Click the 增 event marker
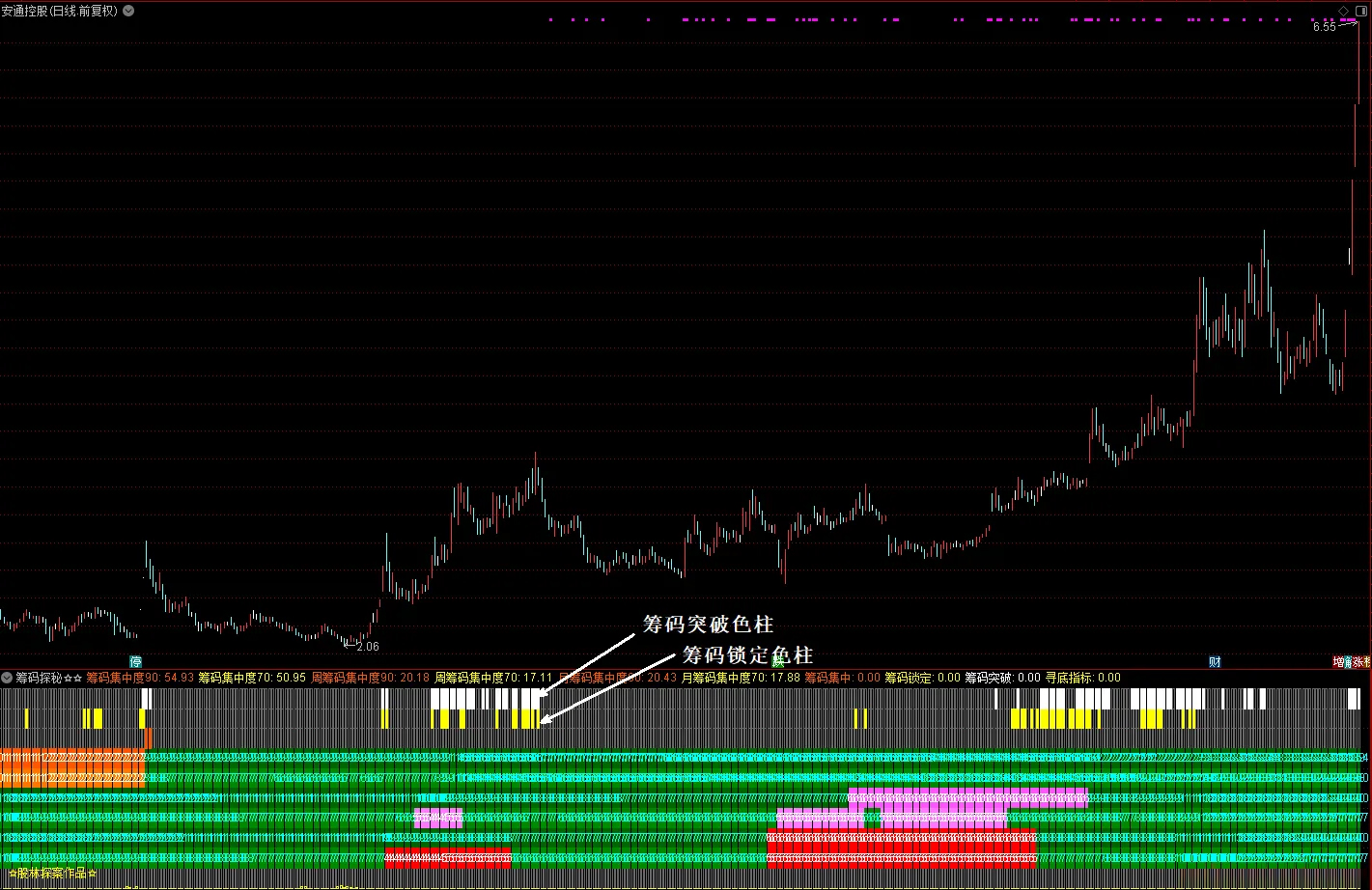The width and height of the screenshot is (1372, 890). 1339,662
